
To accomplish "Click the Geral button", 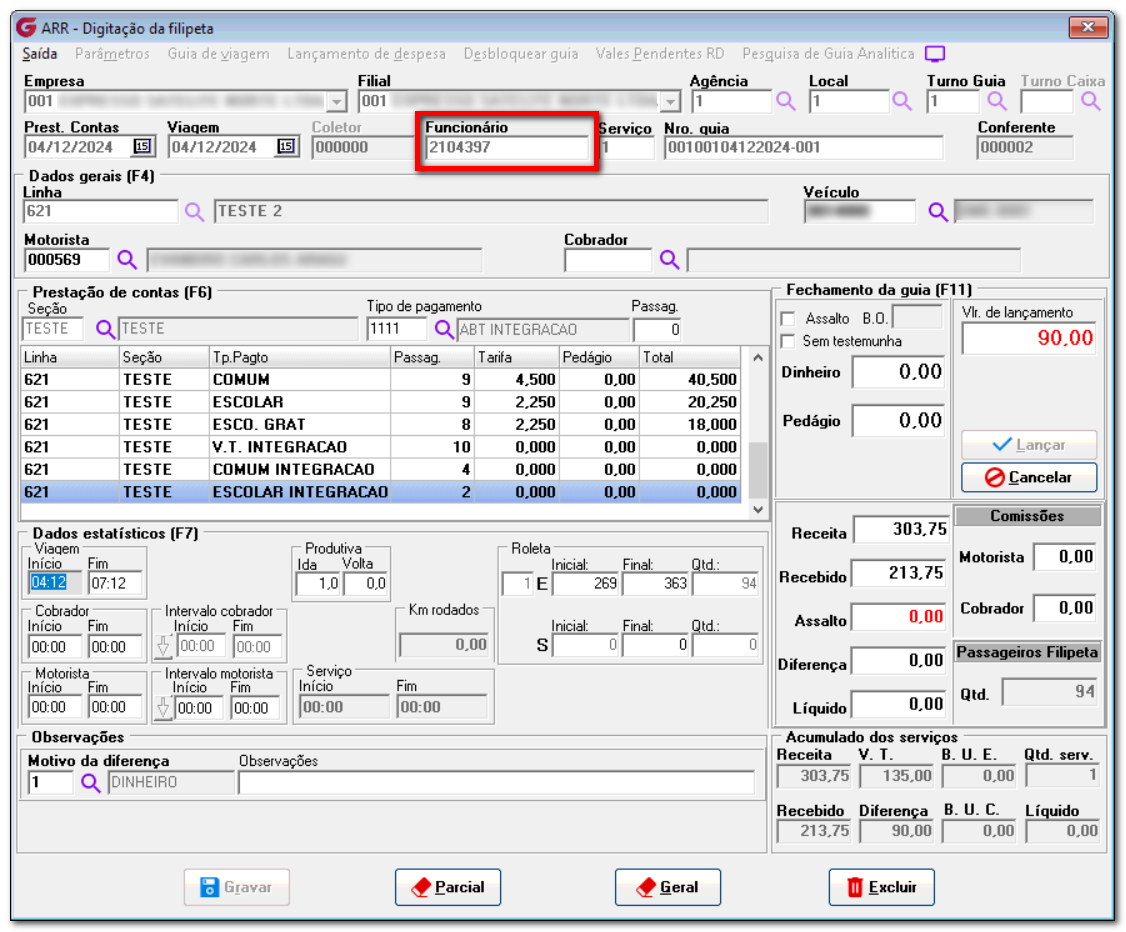I will pos(667,887).
